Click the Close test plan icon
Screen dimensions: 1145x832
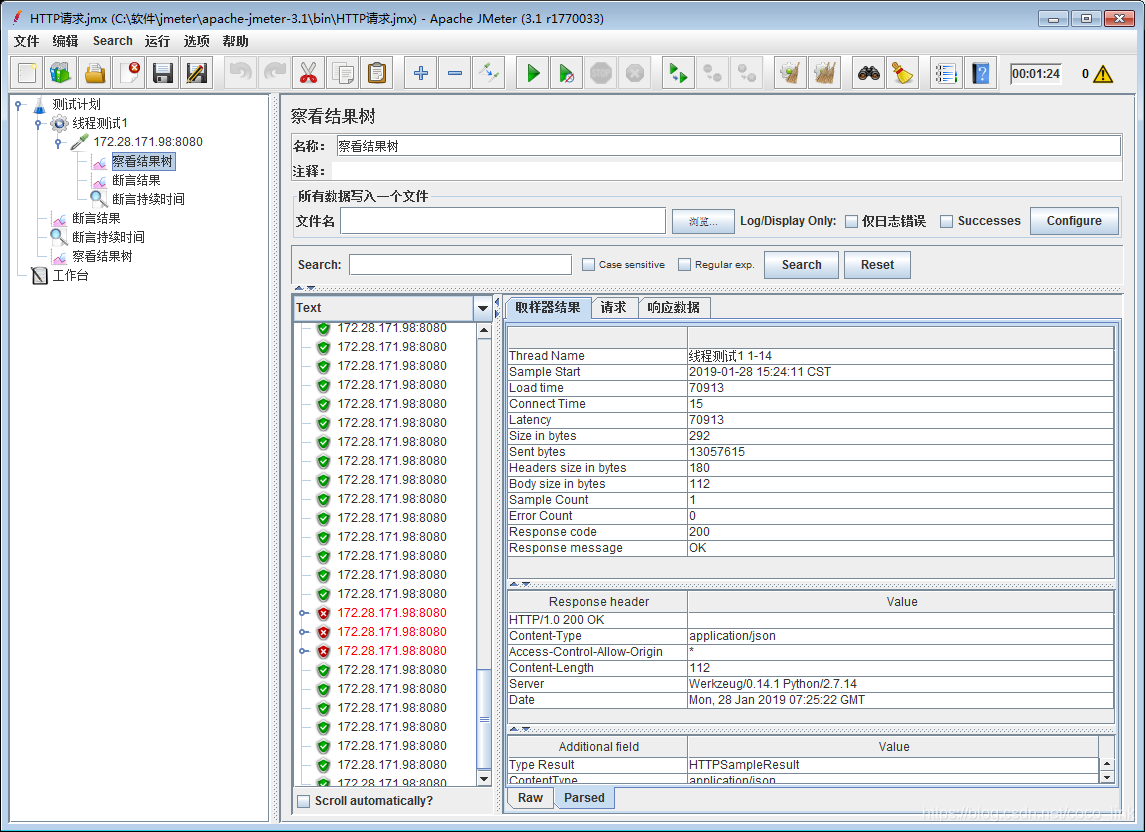(129, 73)
